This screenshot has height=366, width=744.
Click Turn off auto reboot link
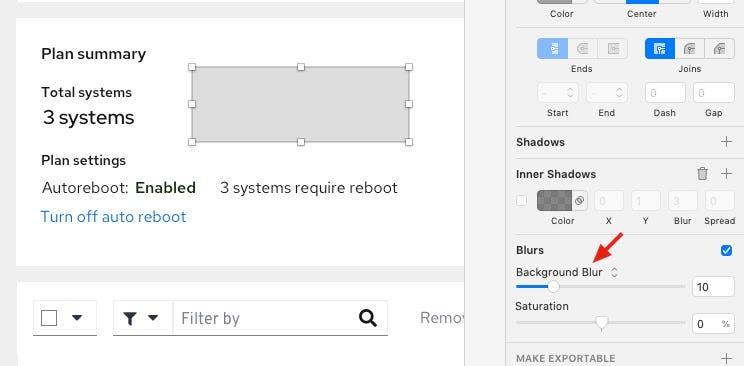coord(113,216)
